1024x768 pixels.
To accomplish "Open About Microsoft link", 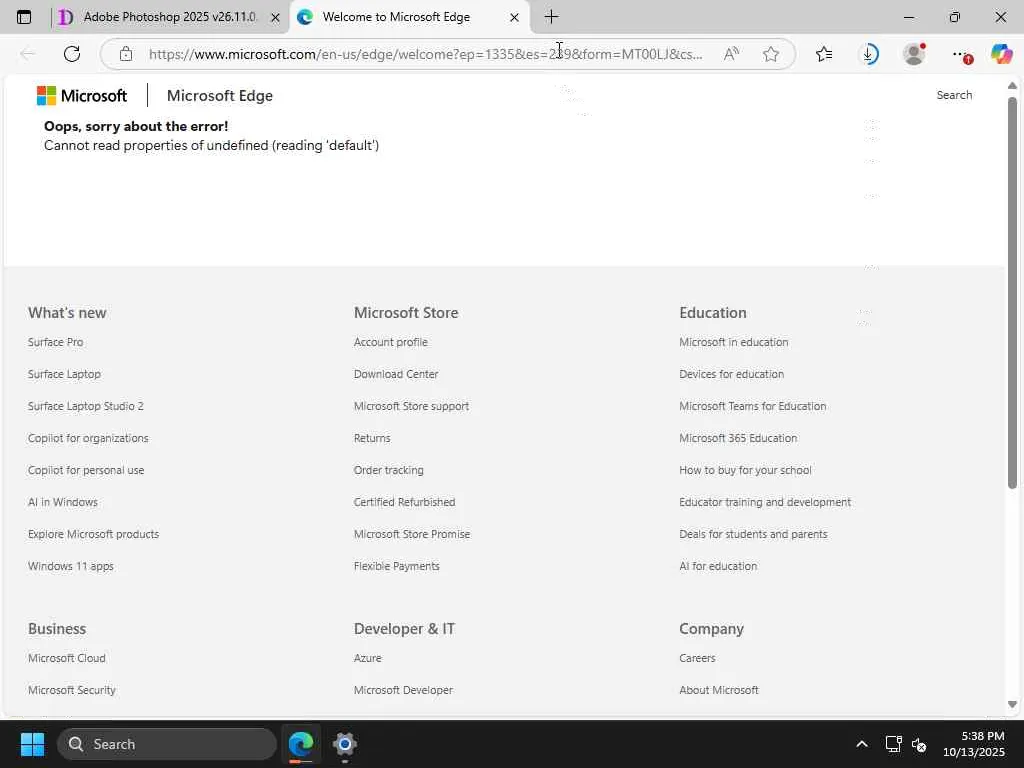I will tap(718, 690).
